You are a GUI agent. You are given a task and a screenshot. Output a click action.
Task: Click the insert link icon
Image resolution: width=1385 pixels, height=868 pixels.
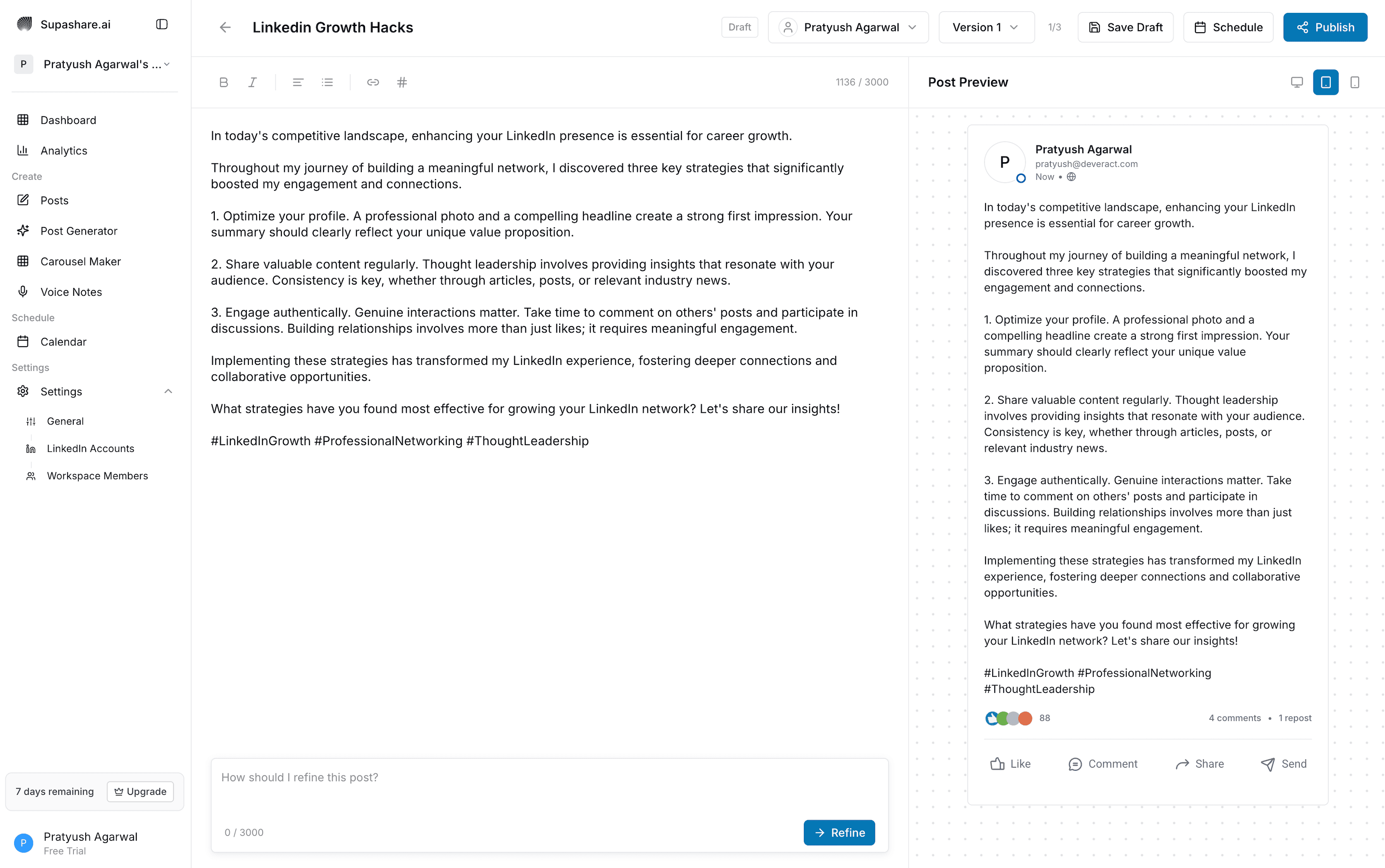(x=373, y=82)
